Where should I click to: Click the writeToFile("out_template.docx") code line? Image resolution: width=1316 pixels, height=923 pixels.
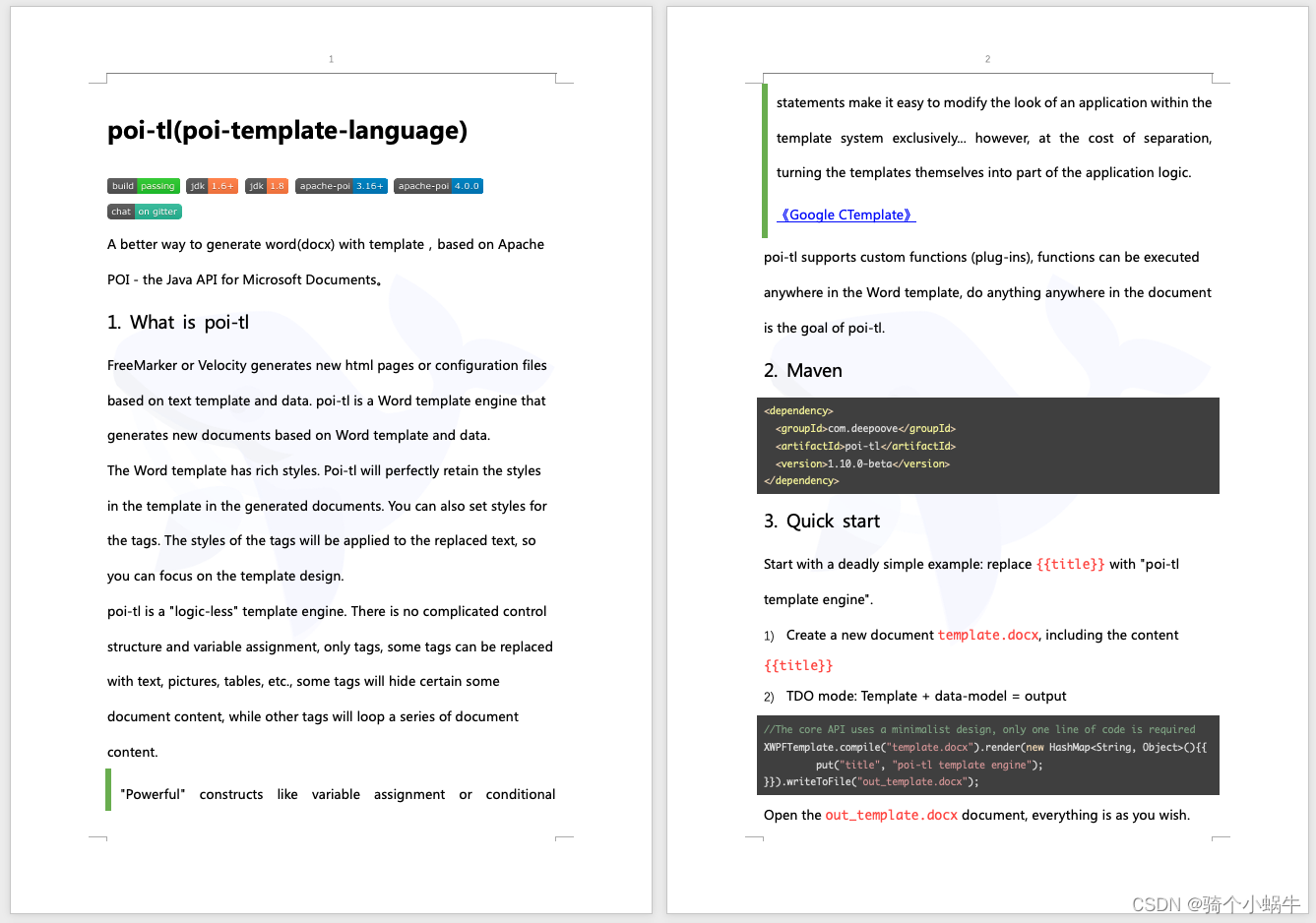871,781
